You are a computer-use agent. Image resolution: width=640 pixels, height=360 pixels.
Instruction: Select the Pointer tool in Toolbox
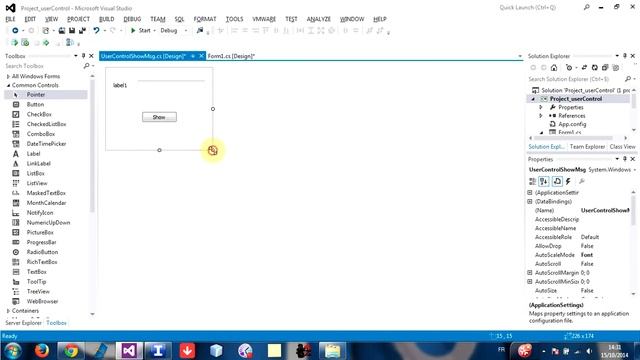click(x=46, y=95)
